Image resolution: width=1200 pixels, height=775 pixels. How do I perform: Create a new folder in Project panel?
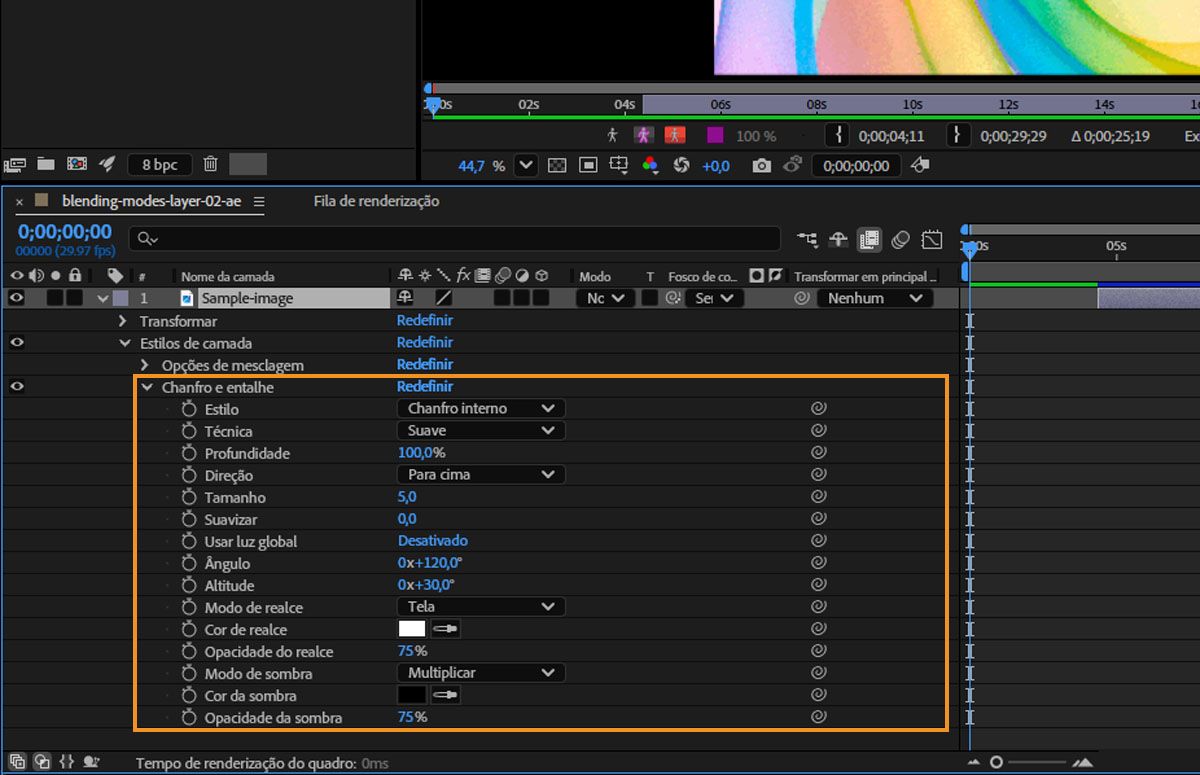point(46,164)
